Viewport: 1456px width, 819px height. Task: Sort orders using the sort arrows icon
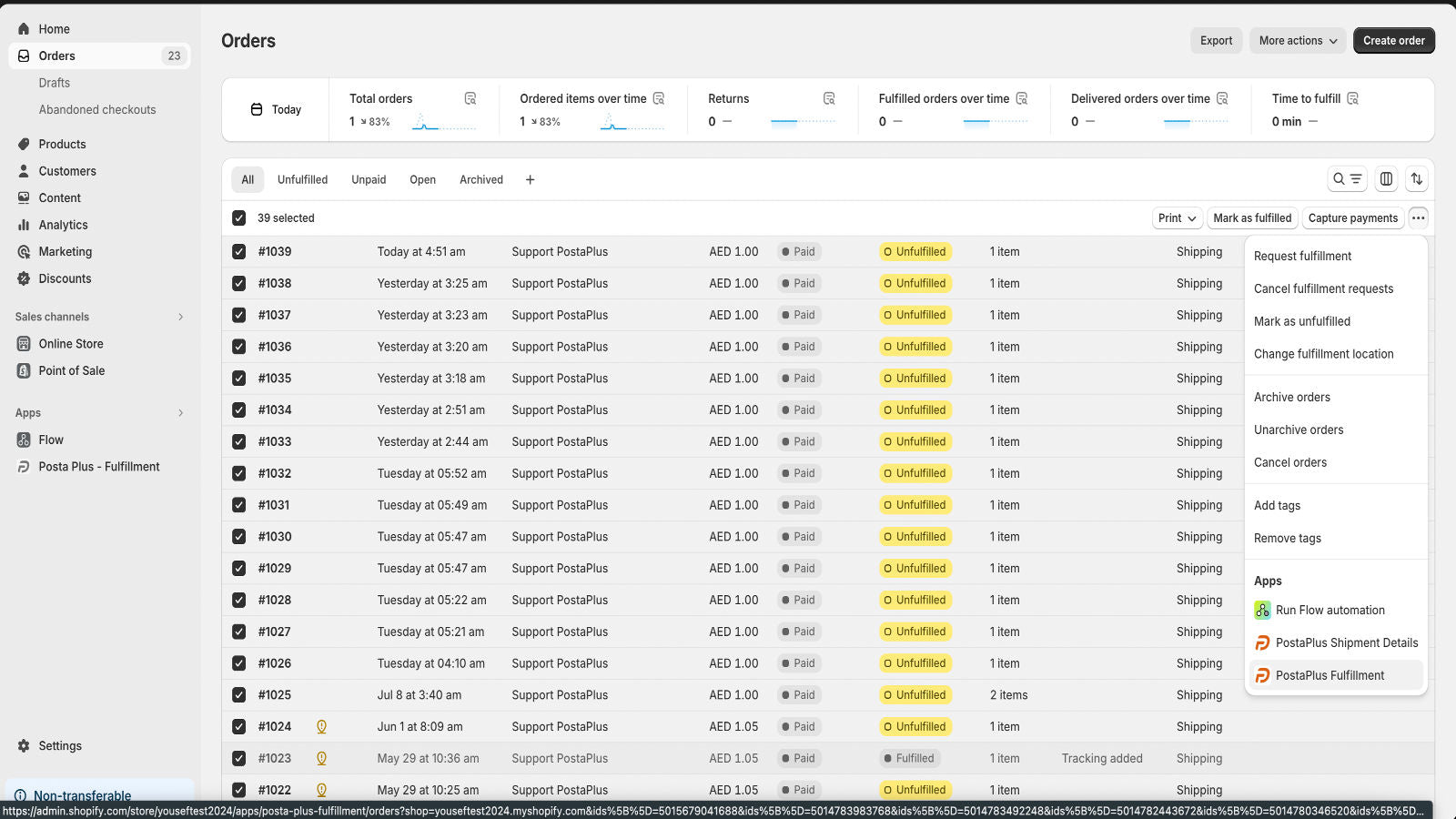1416,179
